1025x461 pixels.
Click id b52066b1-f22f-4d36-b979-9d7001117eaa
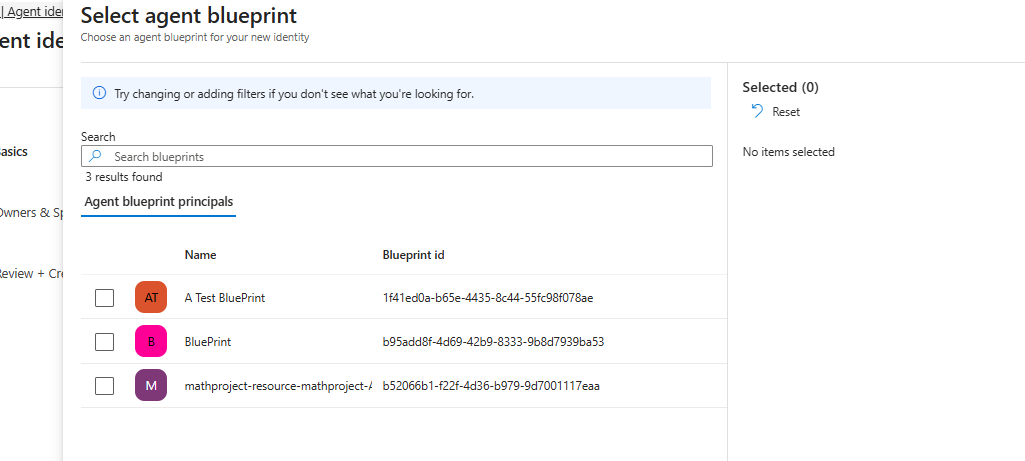point(491,386)
